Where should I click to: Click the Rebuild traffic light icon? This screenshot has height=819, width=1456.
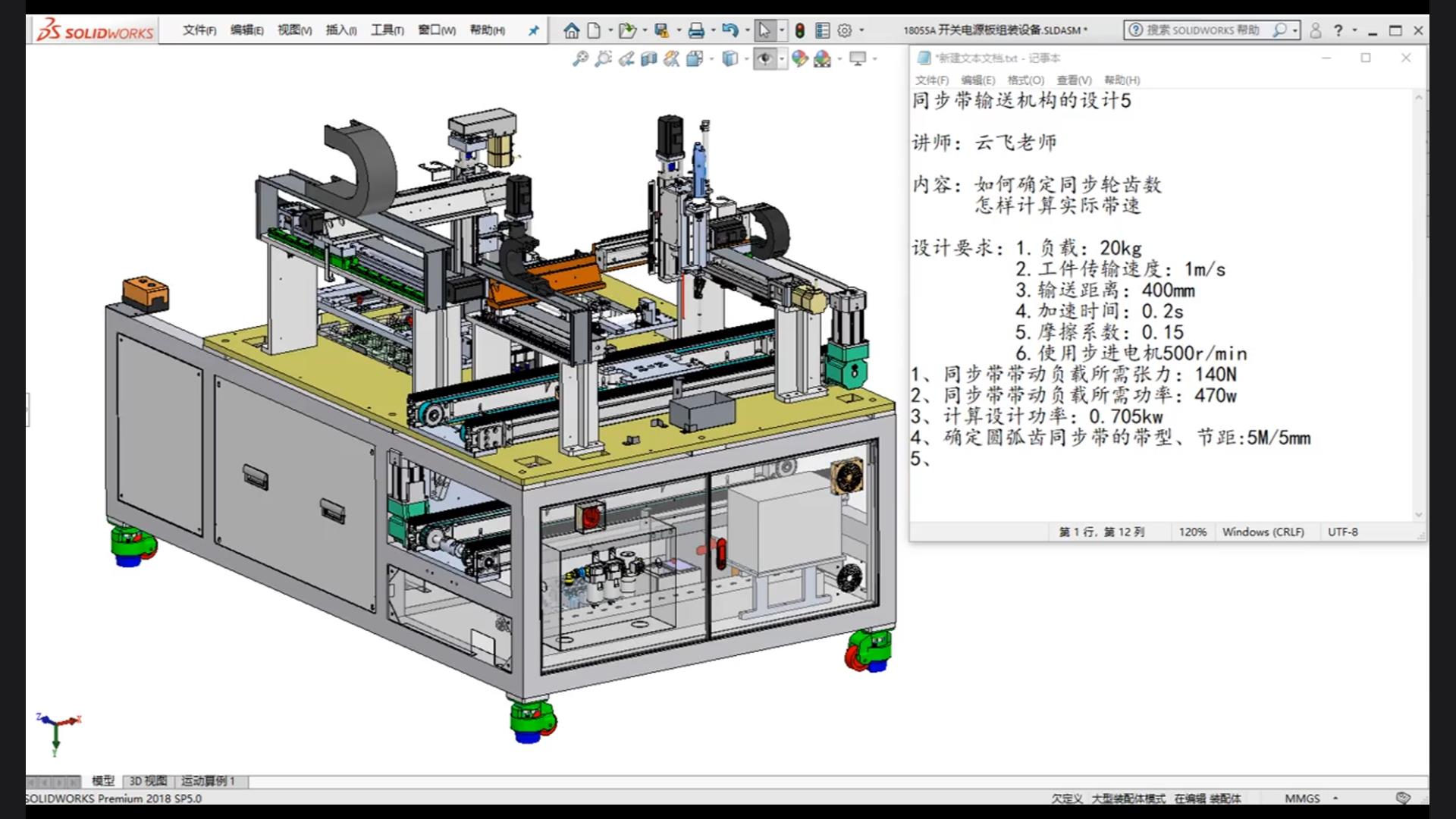click(x=800, y=30)
